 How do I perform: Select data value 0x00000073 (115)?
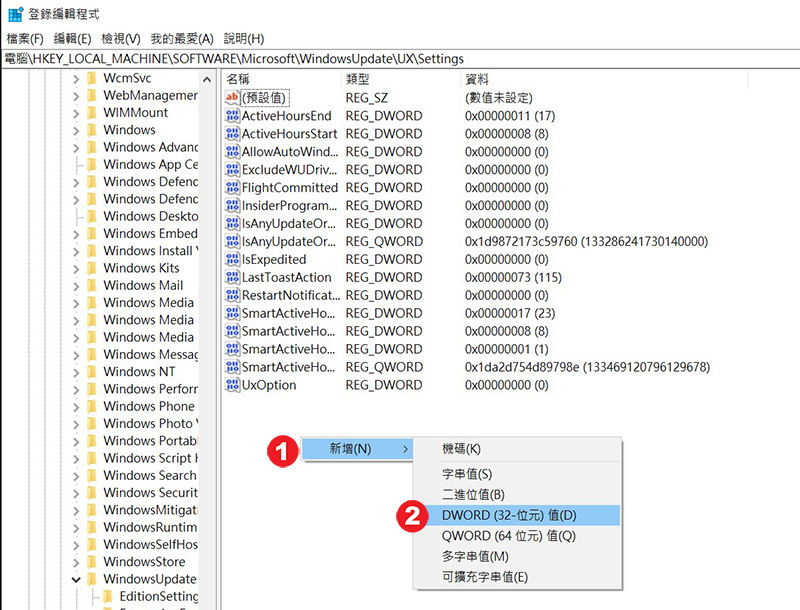coord(513,277)
